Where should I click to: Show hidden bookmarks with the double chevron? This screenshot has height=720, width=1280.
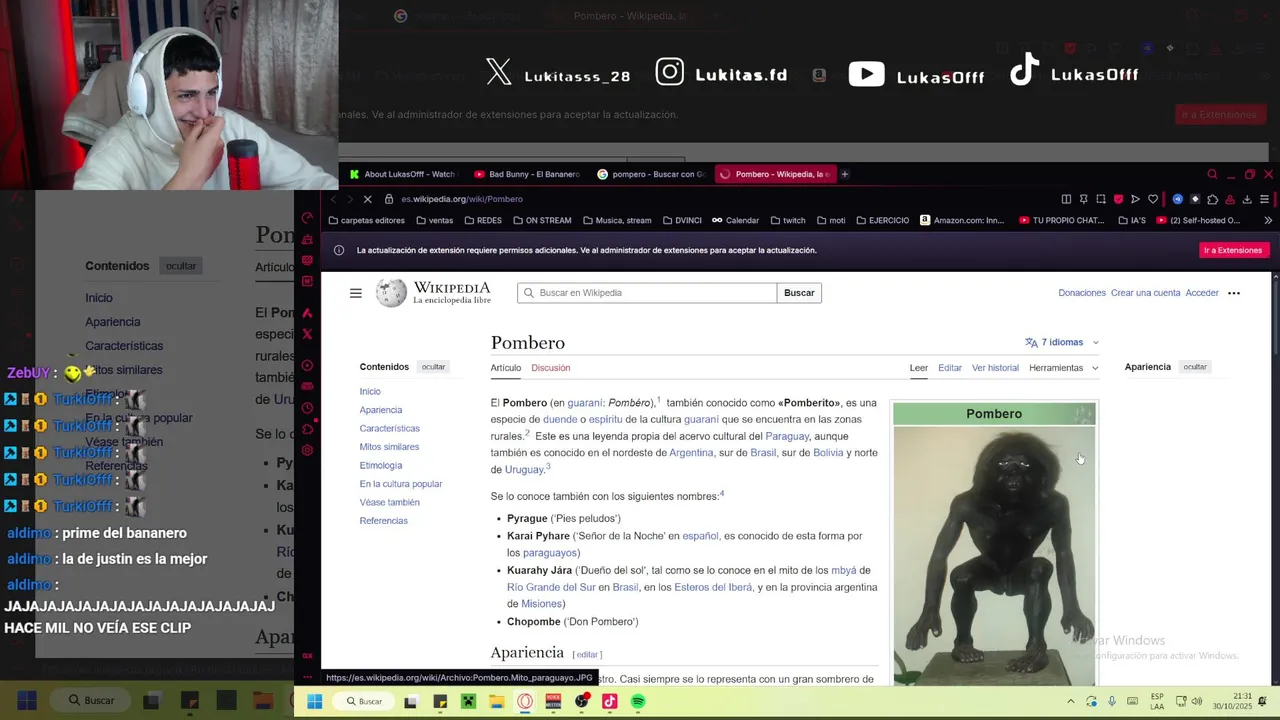tap(1267, 220)
